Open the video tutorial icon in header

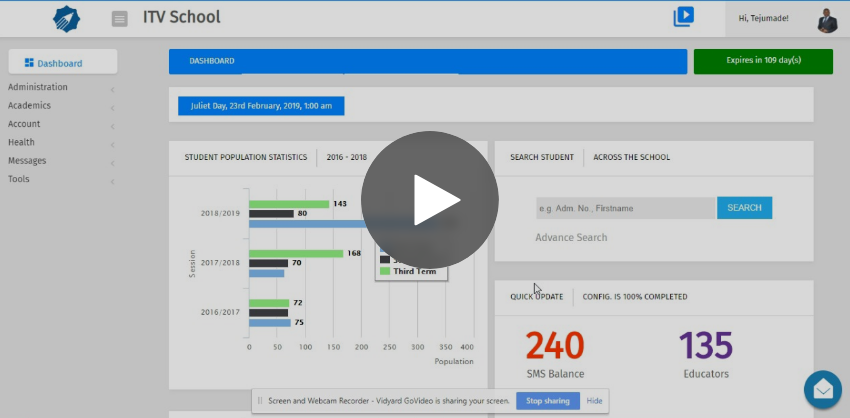pyautogui.click(x=683, y=17)
